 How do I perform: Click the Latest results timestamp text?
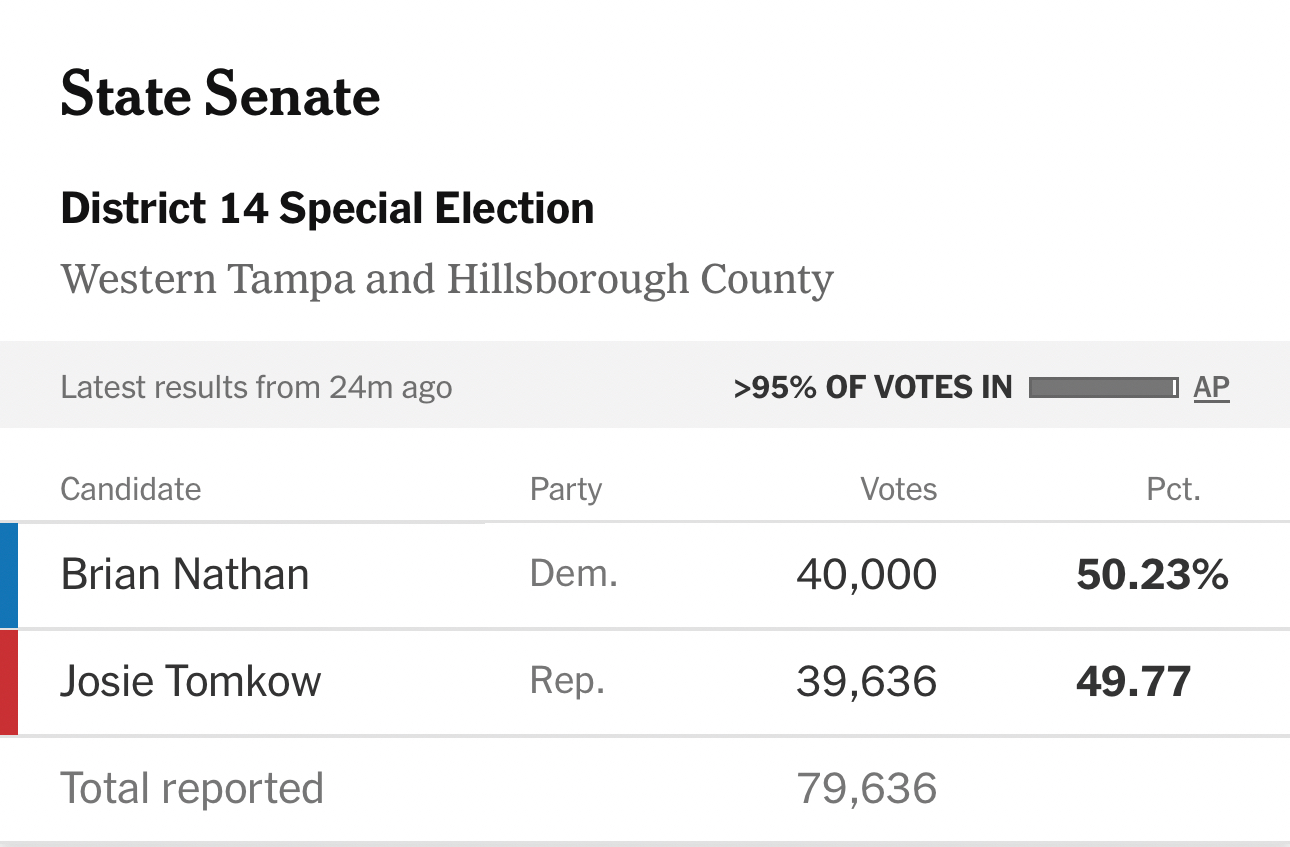256,387
